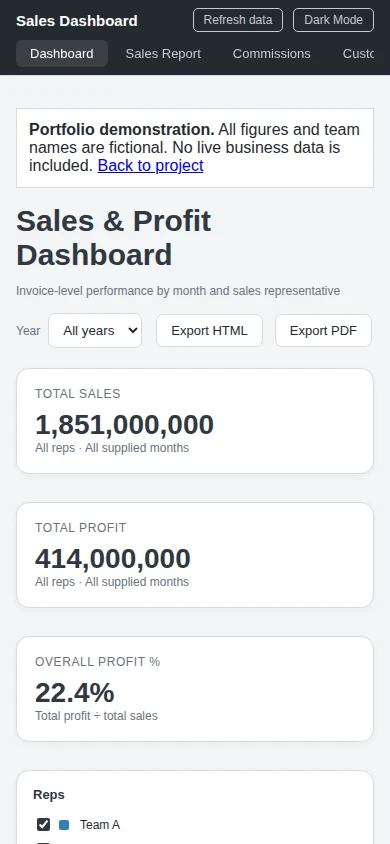The height and width of the screenshot is (844, 390).
Task: Switch to Dark Mode
Action: [333, 20]
